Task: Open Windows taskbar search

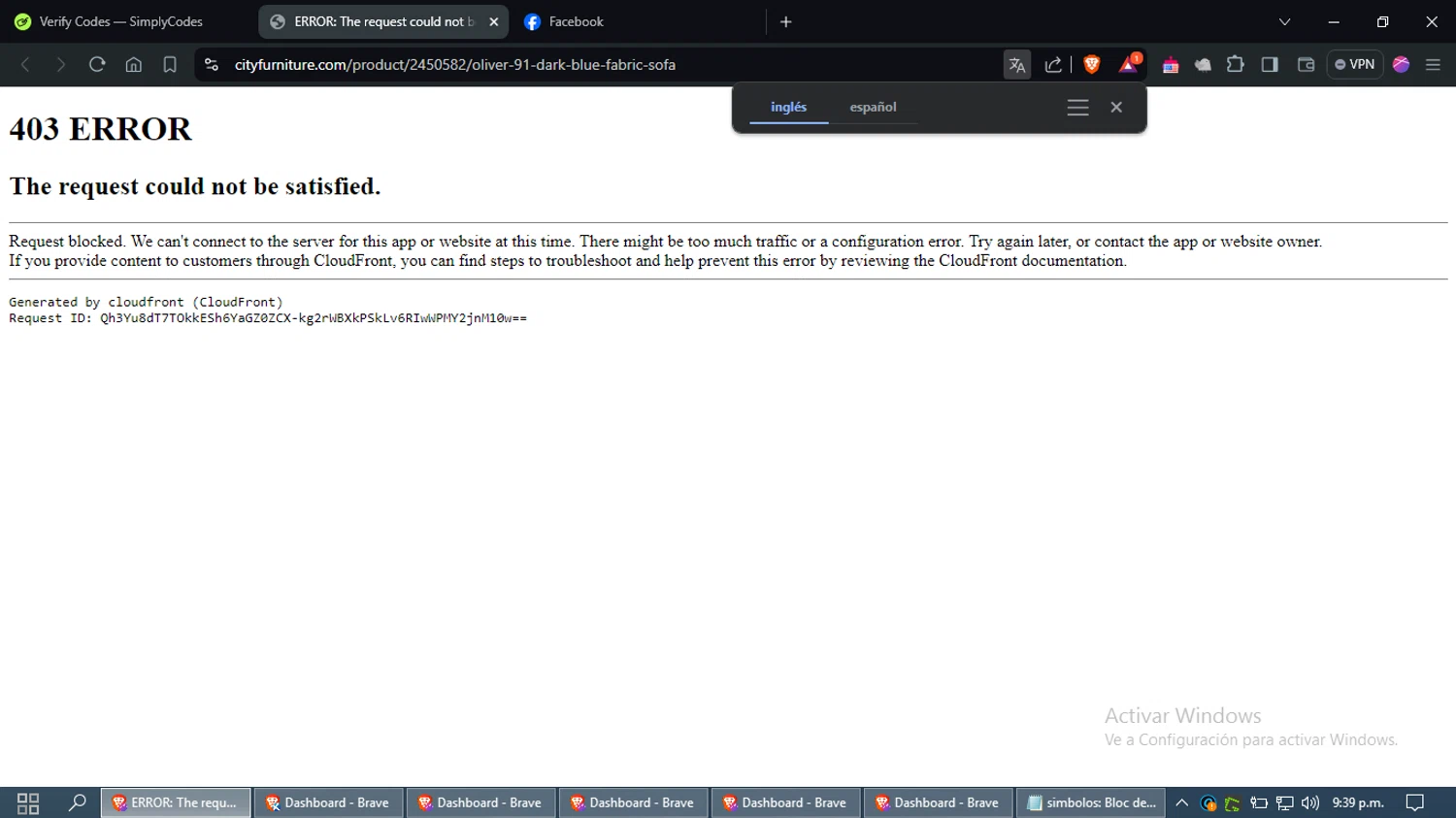Action: 78,803
